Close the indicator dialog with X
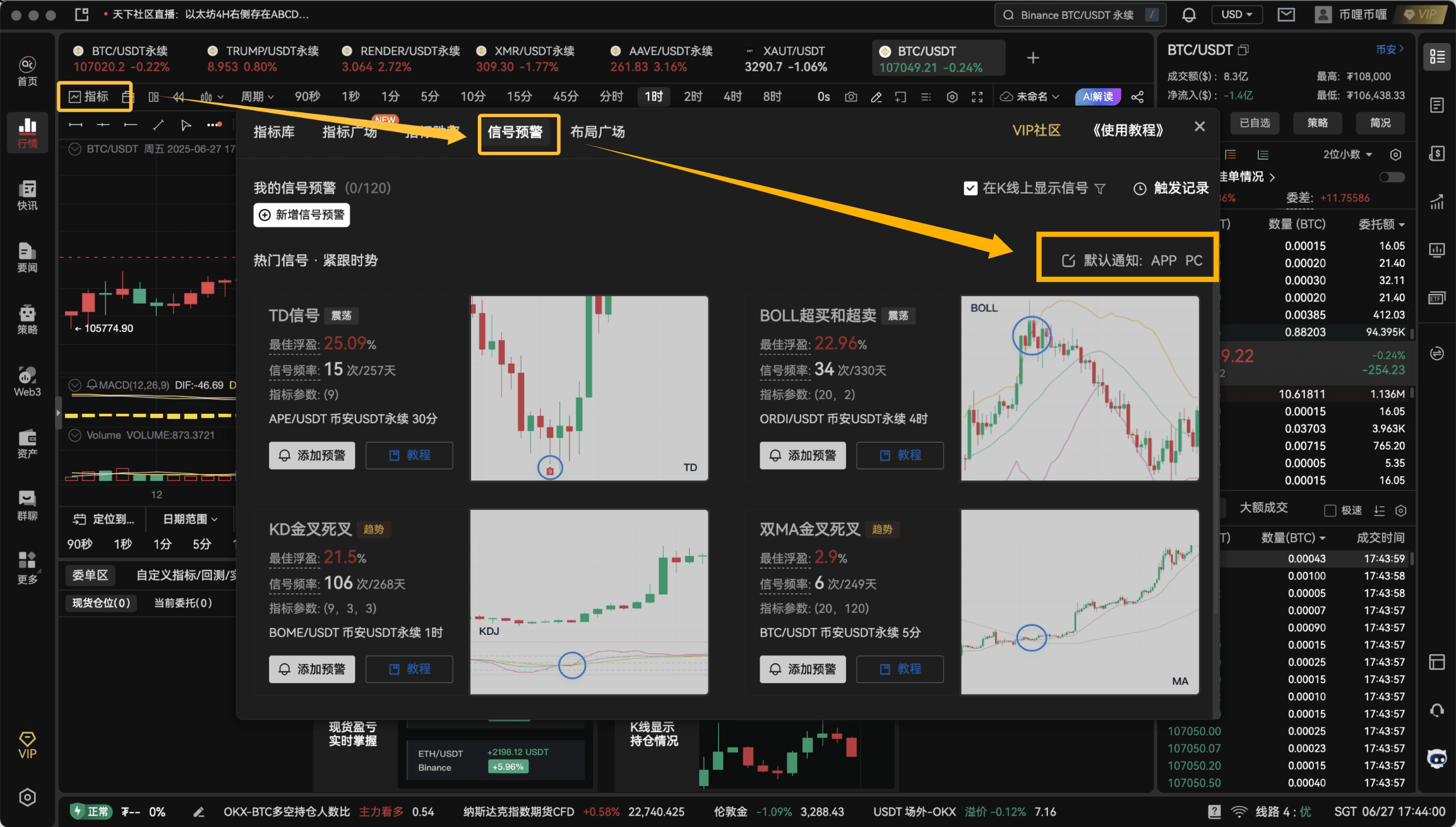The width and height of the screenshot is (1456, 827). click(x=1199, y=126)
